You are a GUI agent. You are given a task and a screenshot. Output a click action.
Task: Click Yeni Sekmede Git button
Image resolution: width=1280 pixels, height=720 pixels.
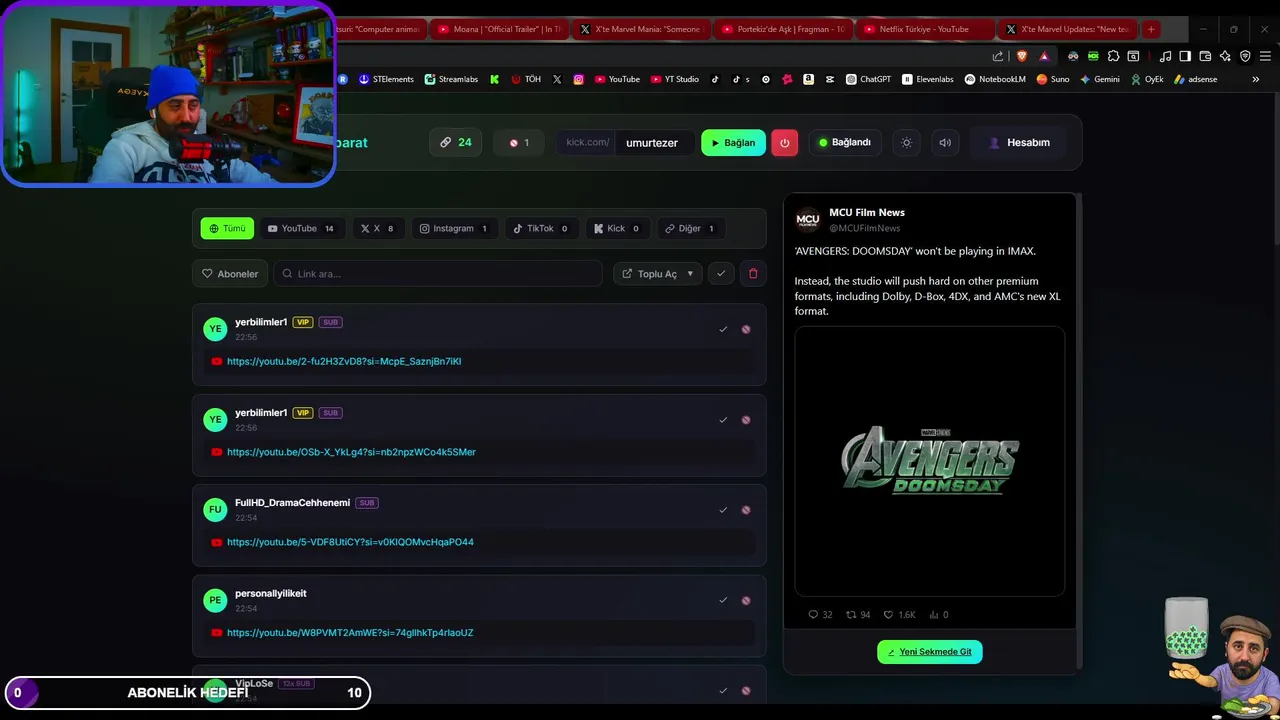(x=930, y=652)
